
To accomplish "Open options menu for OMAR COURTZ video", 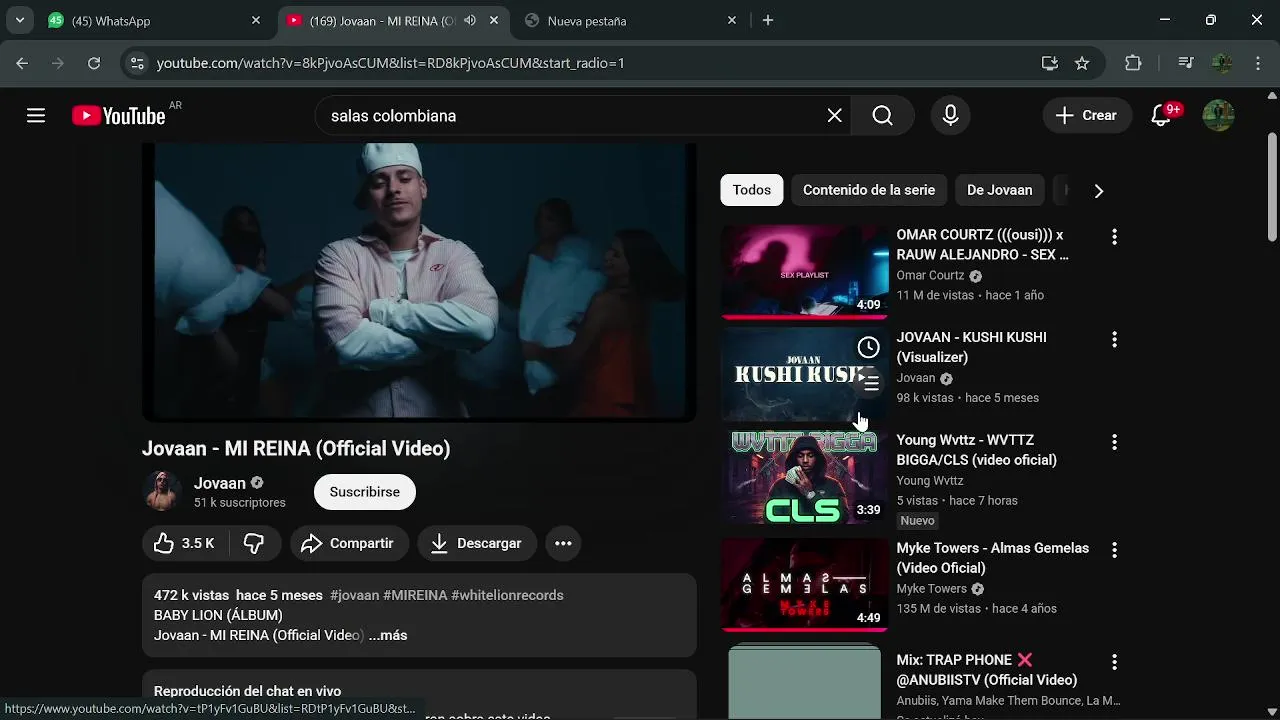I will tap(1114, 237).
